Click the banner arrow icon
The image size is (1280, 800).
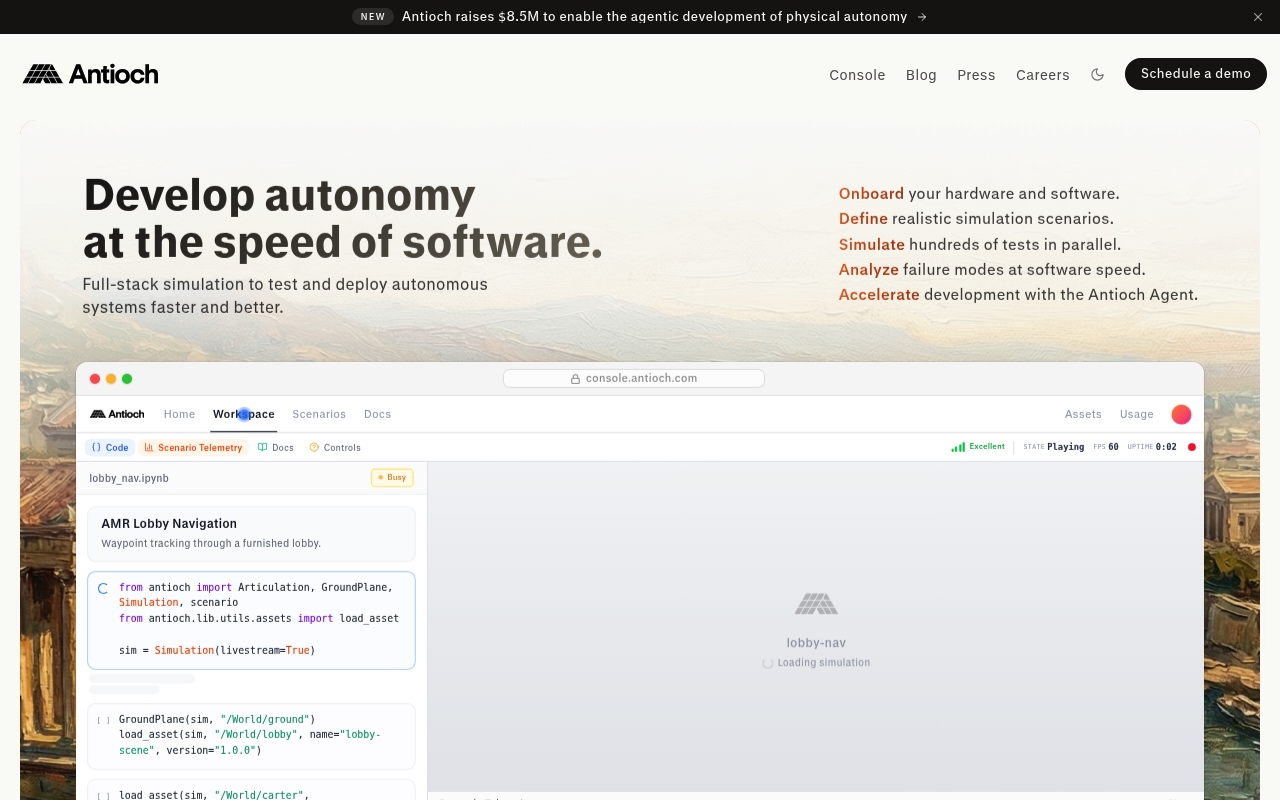tap(922, 17)
